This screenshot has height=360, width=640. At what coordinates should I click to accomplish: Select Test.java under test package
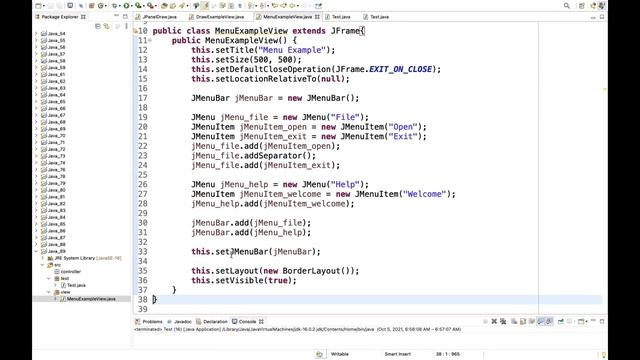(x=76, y=285)
